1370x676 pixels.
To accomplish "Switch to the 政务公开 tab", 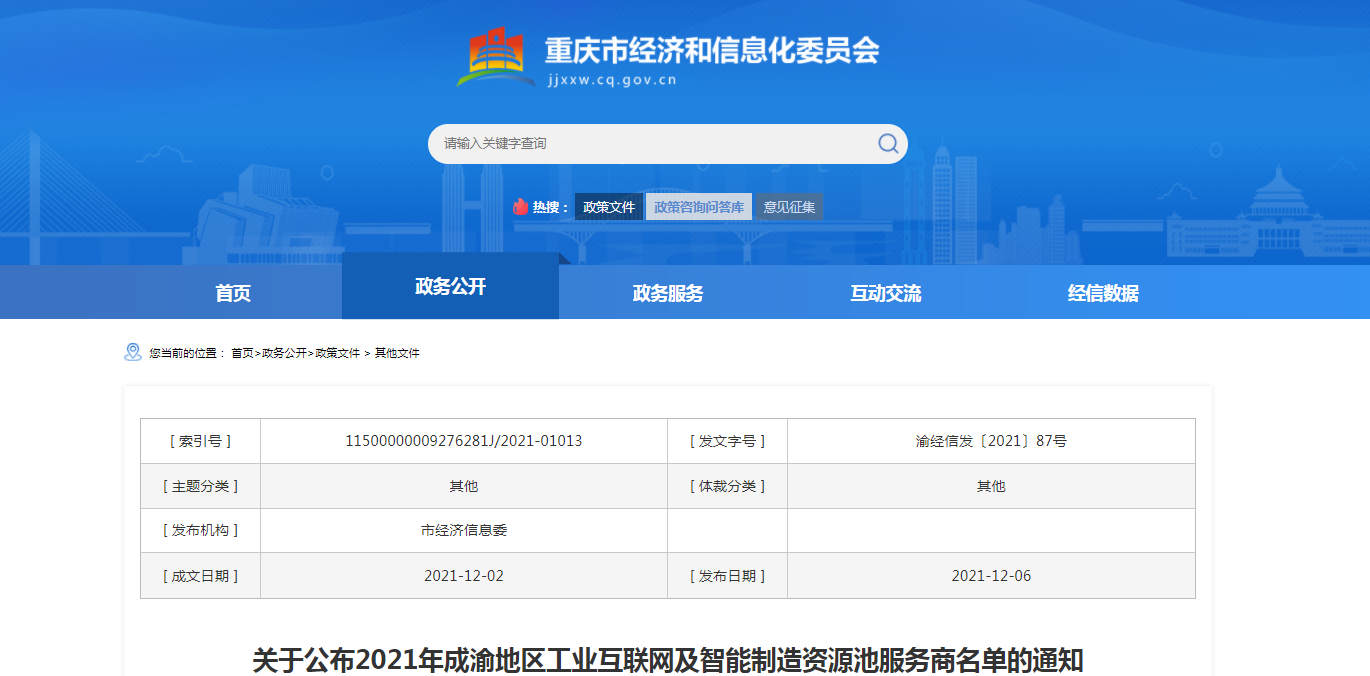I will point(450,286).
